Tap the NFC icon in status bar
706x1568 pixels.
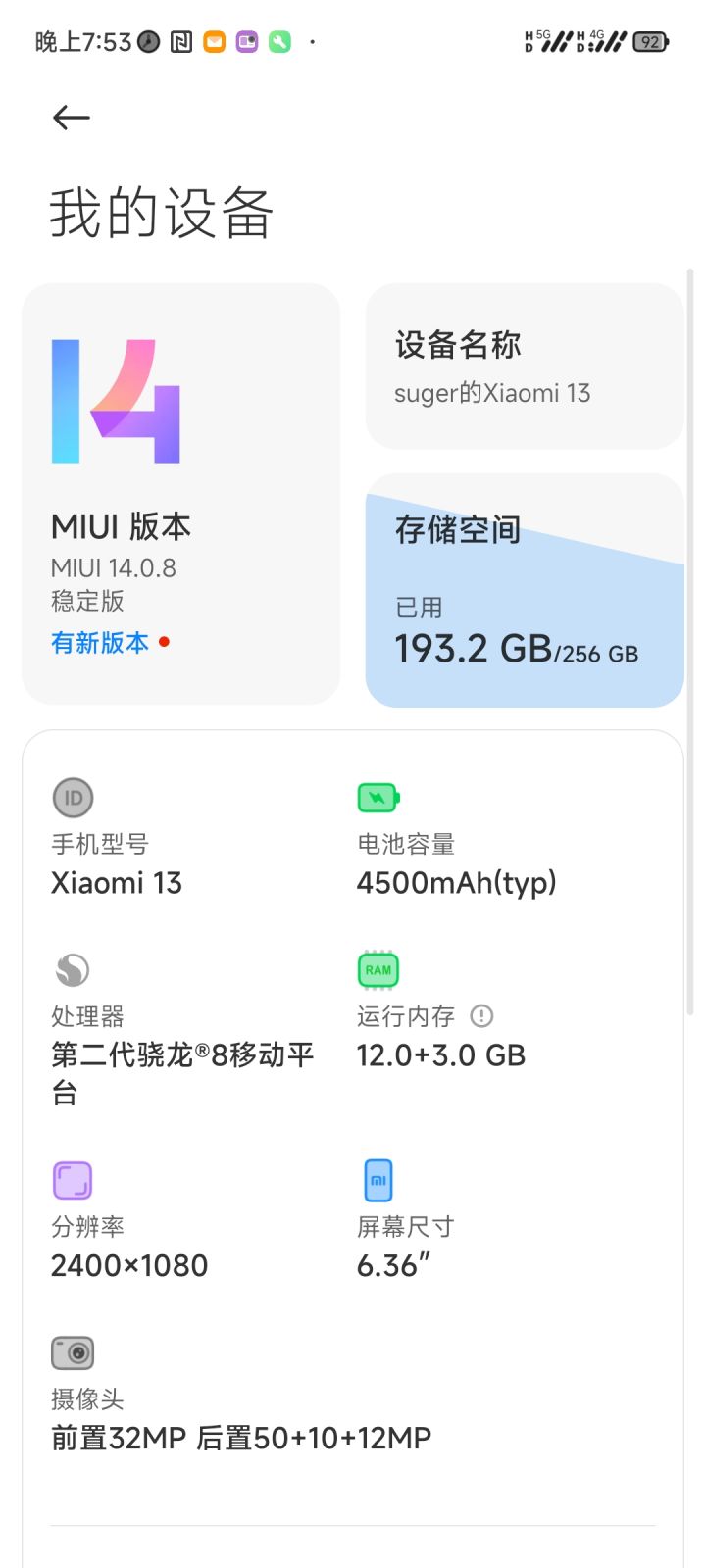click(x=181, y=42)
